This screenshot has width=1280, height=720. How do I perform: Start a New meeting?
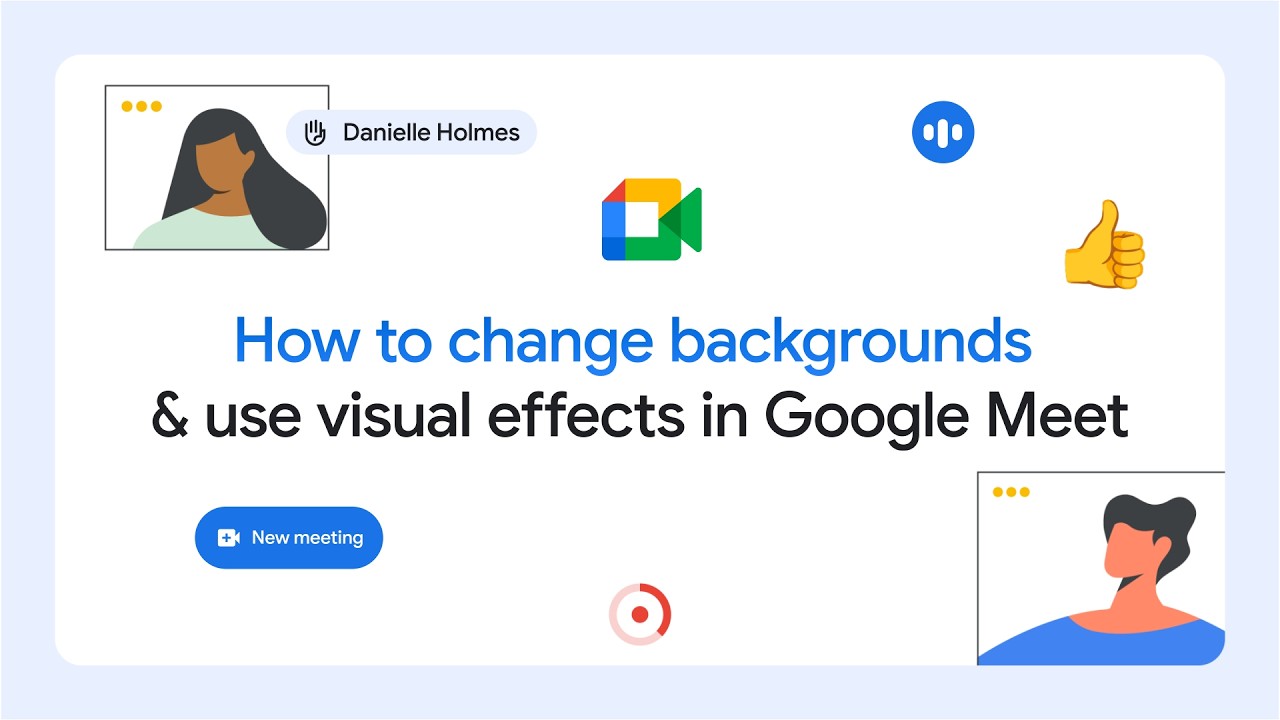tap(289, 538)
